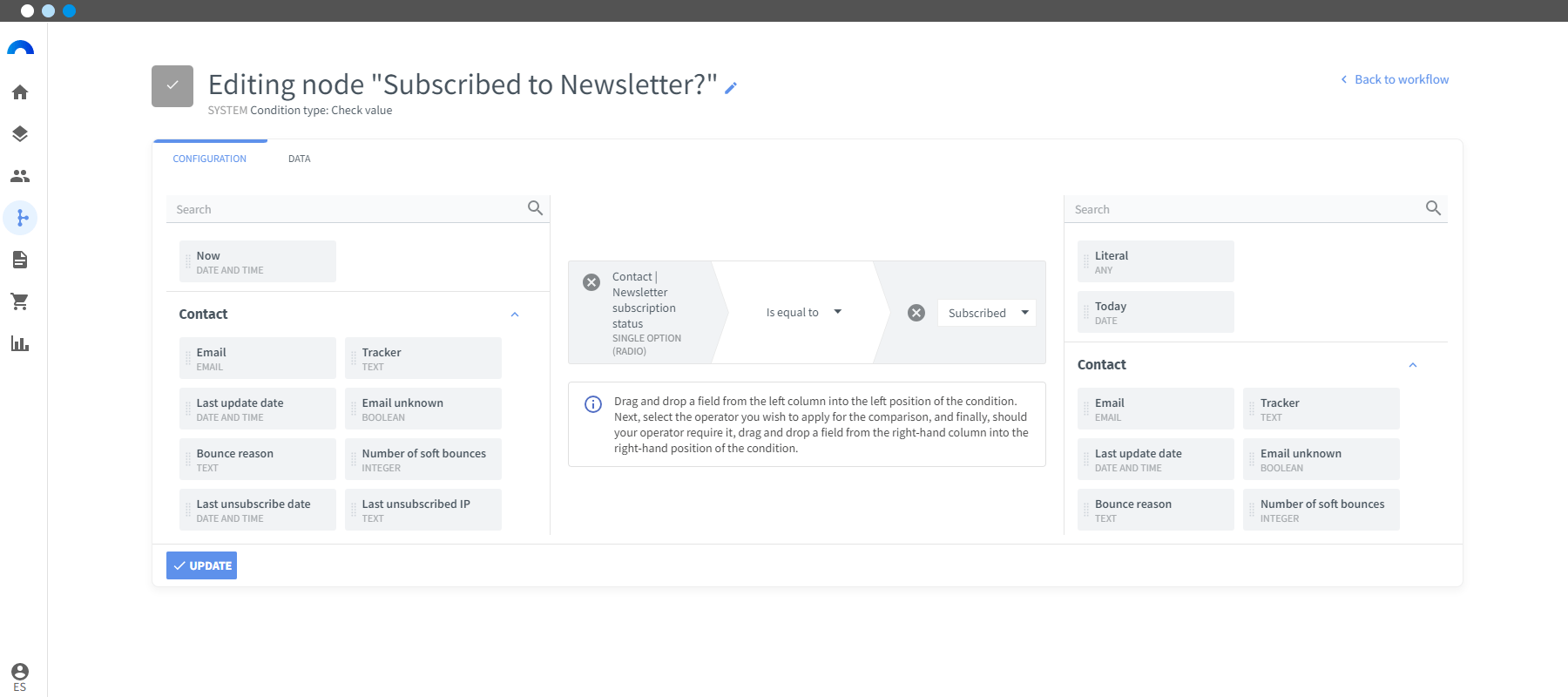Remove the Contact Newsletter subscription field
1568x697 pixels.
tap(591, 282)
